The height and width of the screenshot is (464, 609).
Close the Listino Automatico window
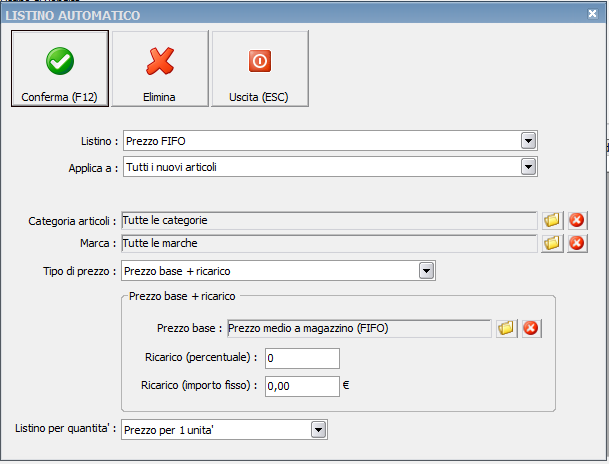tap(592, 14)
